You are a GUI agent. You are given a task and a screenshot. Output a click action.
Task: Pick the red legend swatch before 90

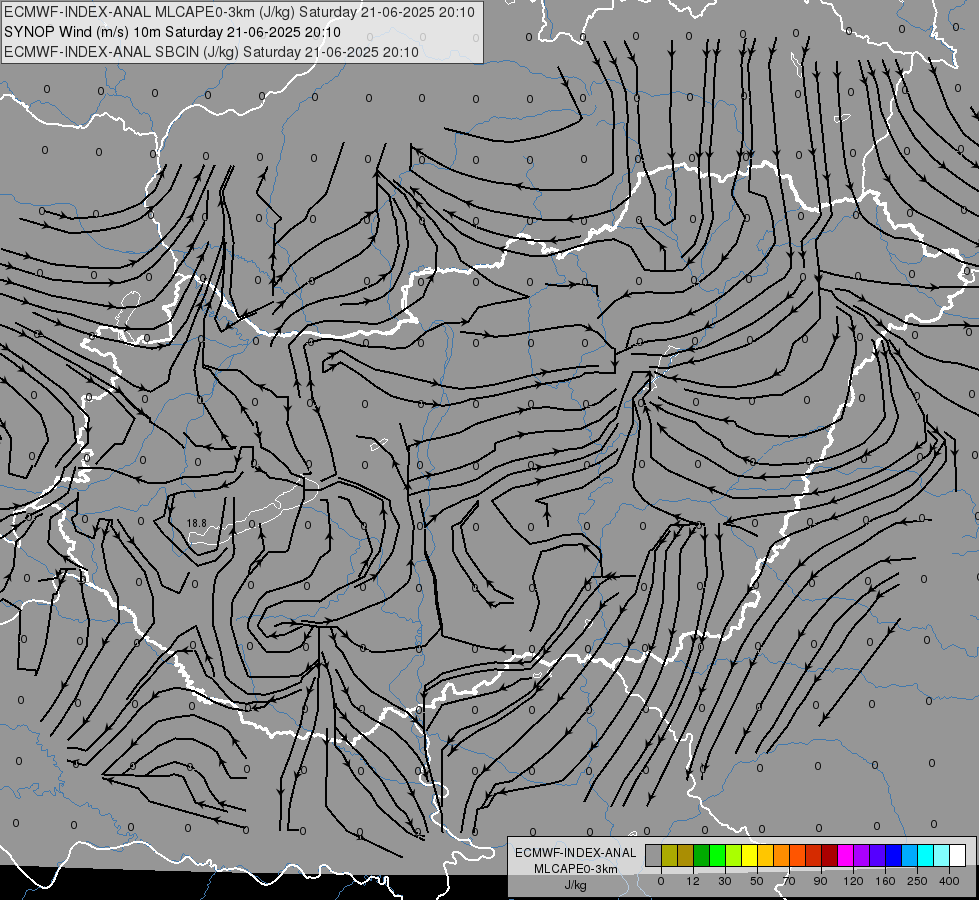point(814,855)
